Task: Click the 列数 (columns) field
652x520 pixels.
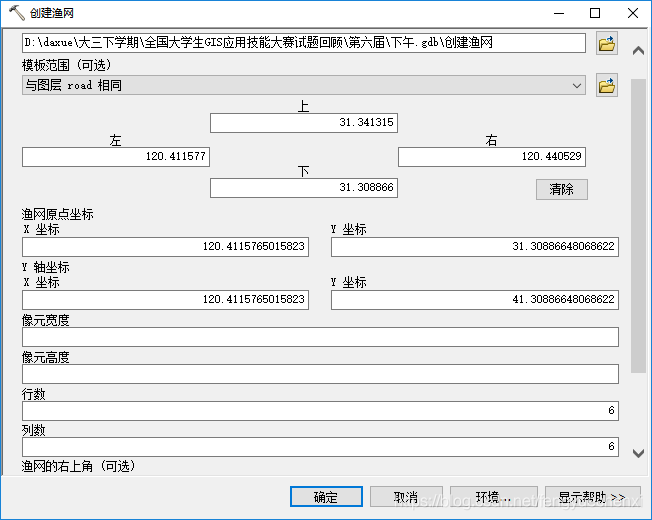Action: 320,447
